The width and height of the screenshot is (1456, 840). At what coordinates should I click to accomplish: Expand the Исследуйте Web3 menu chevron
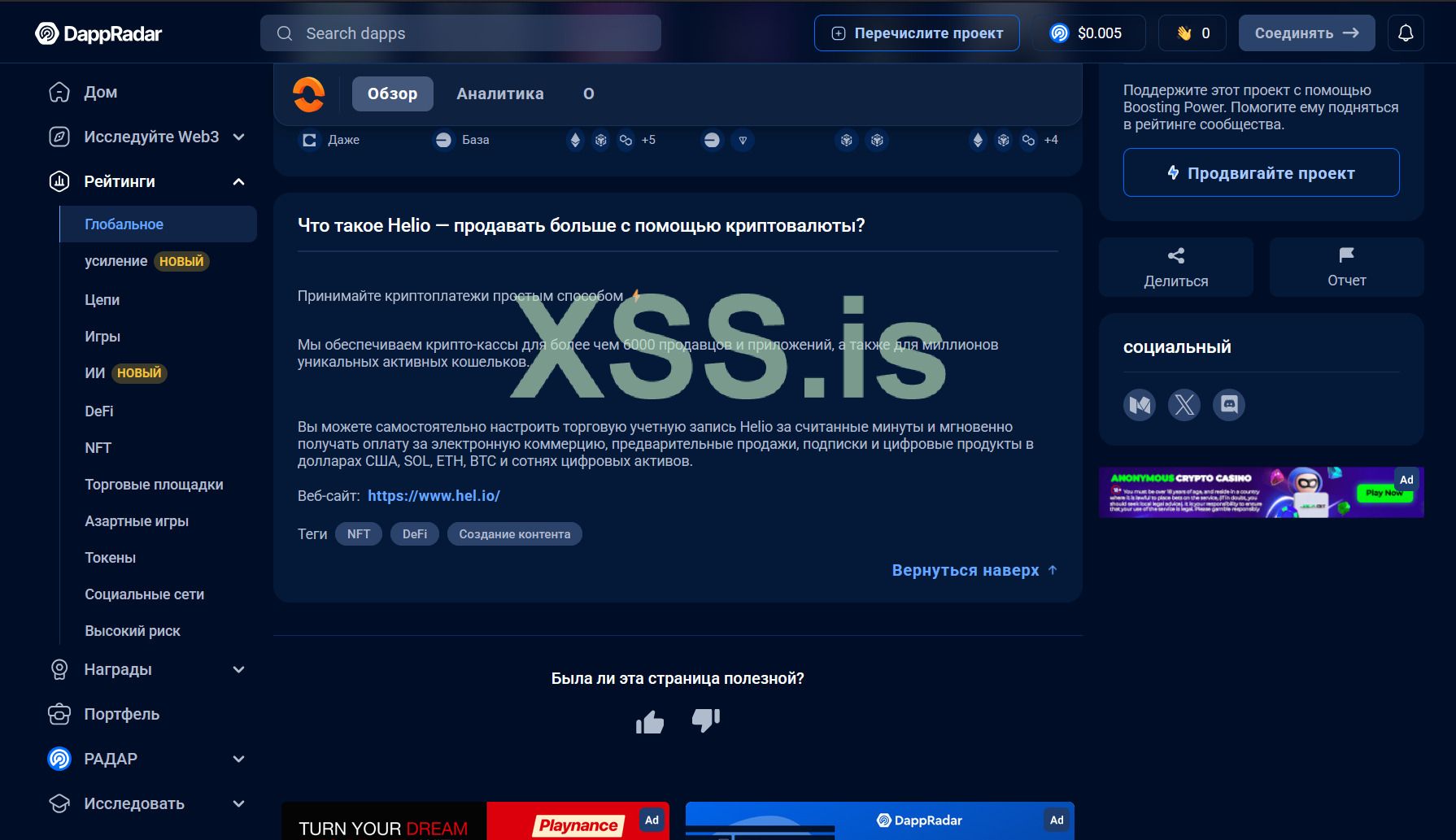[238, 137]
